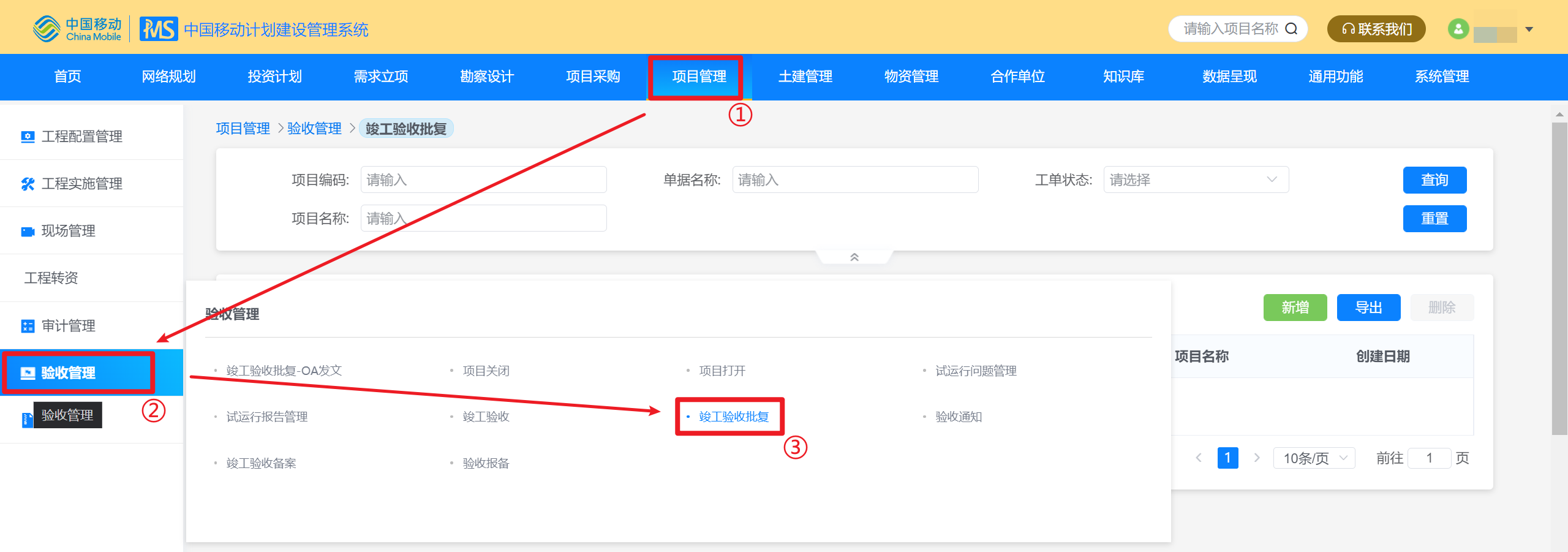This screenshot has width=1568, height=552.
Task: Click the 竣工验收批复 breadcrumb tag
Action: 406,128
